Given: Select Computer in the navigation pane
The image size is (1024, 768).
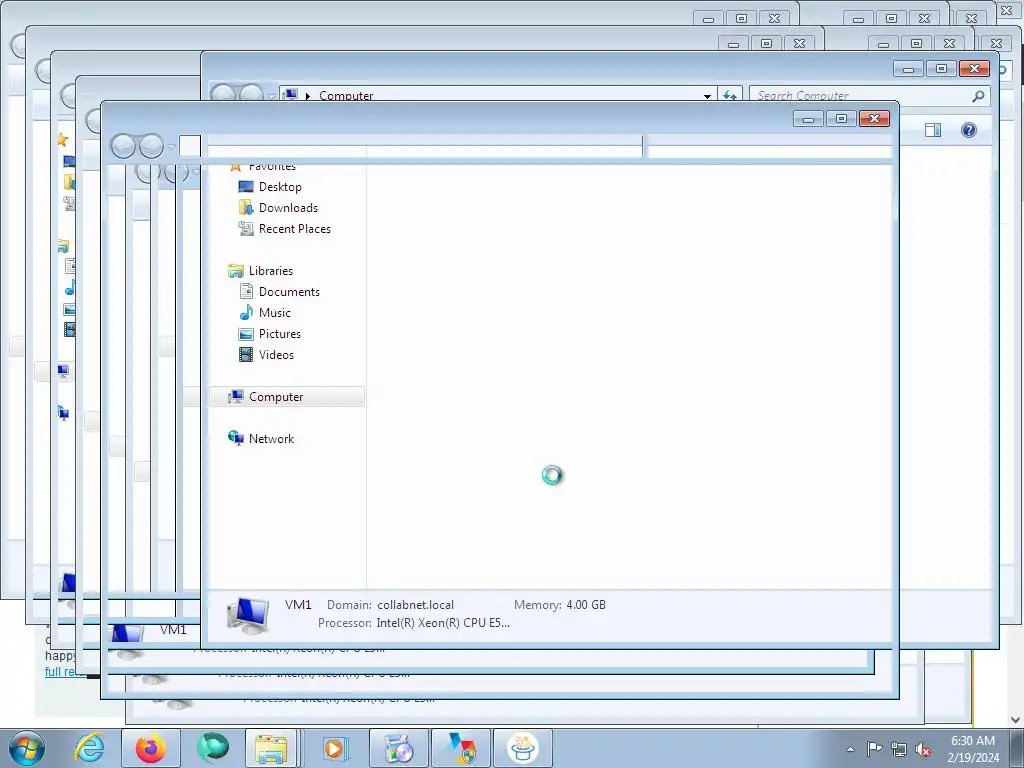Looking at the screenshot, I should coord(287,396).
